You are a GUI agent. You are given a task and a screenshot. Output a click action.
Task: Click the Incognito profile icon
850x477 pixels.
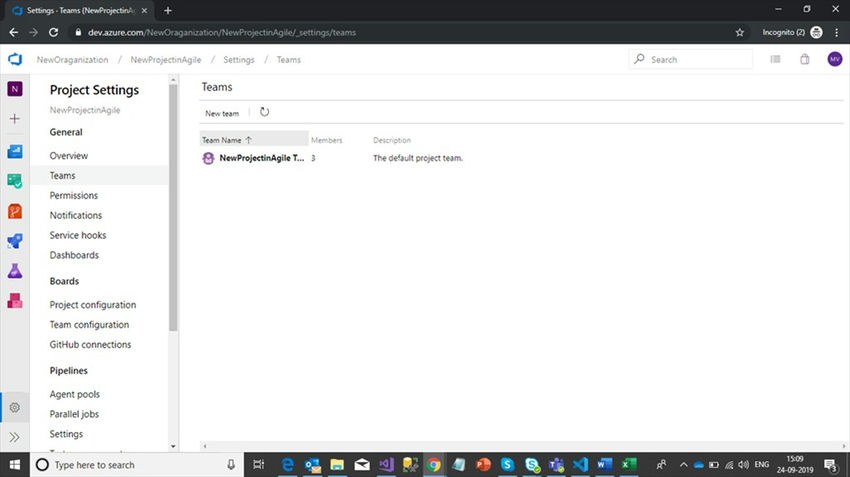tap(816, 33)
